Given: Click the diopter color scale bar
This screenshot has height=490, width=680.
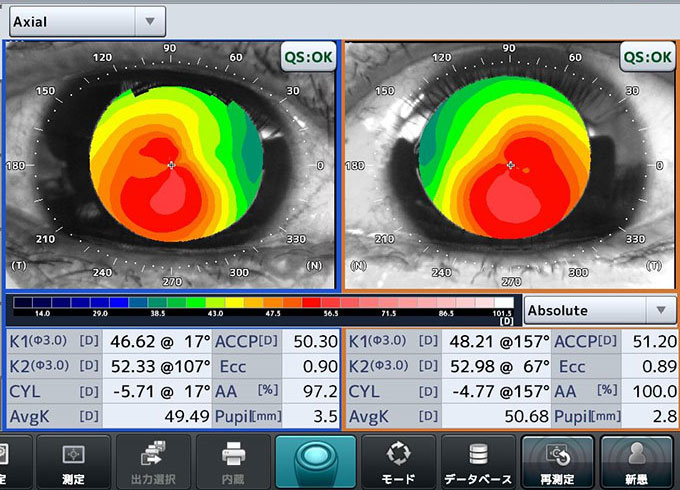Looking at the screenshot, I should pos(262,302).
